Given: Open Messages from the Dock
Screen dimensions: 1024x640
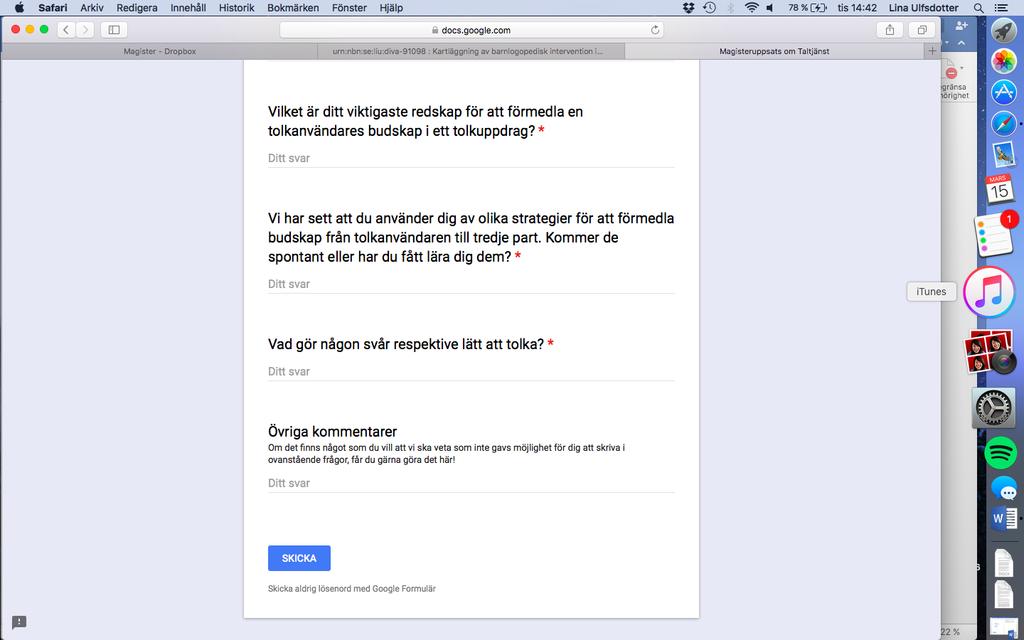Looking at the screenshot, I should point(1004,488).
